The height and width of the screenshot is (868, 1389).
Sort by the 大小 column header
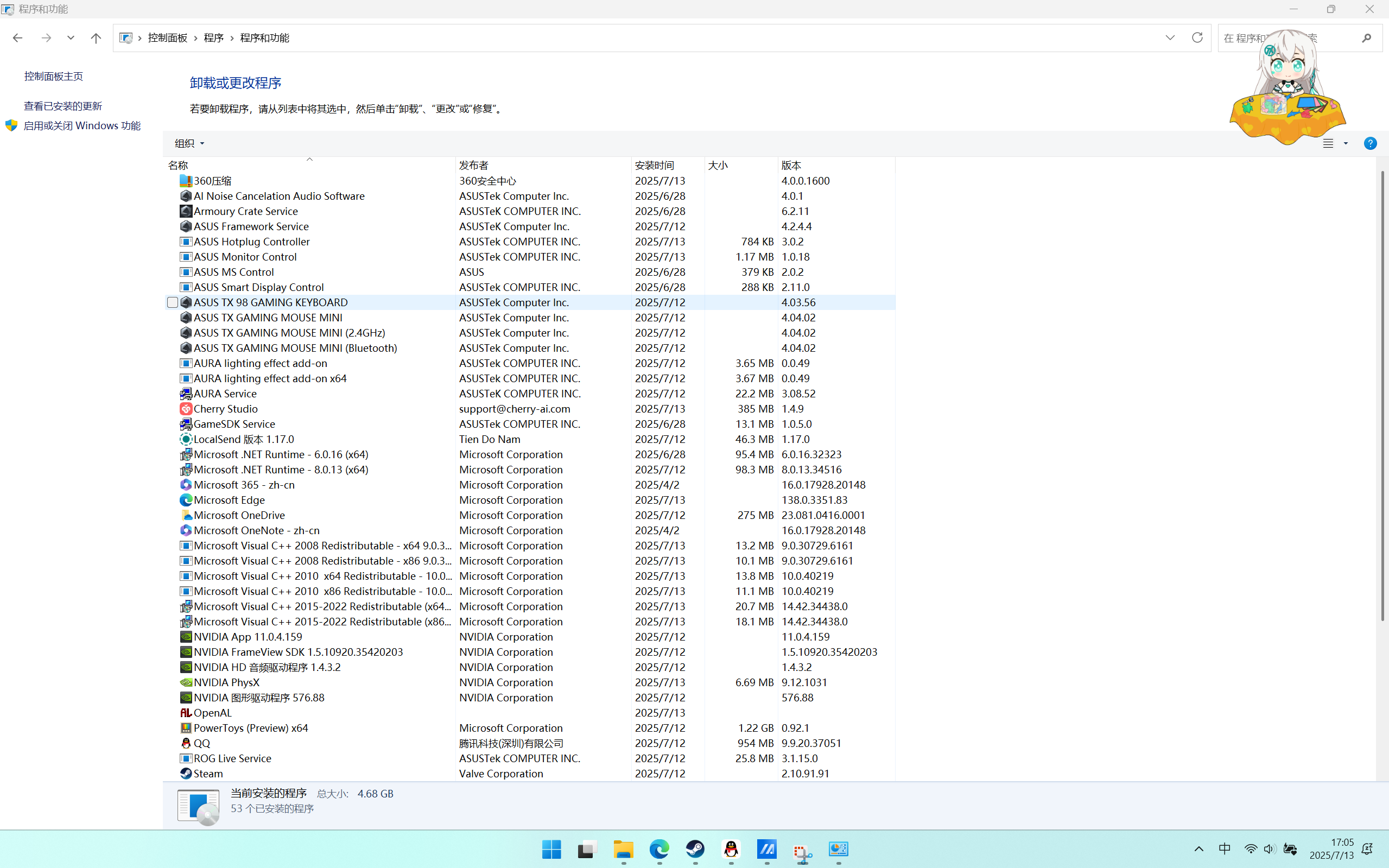coord(741,166)
